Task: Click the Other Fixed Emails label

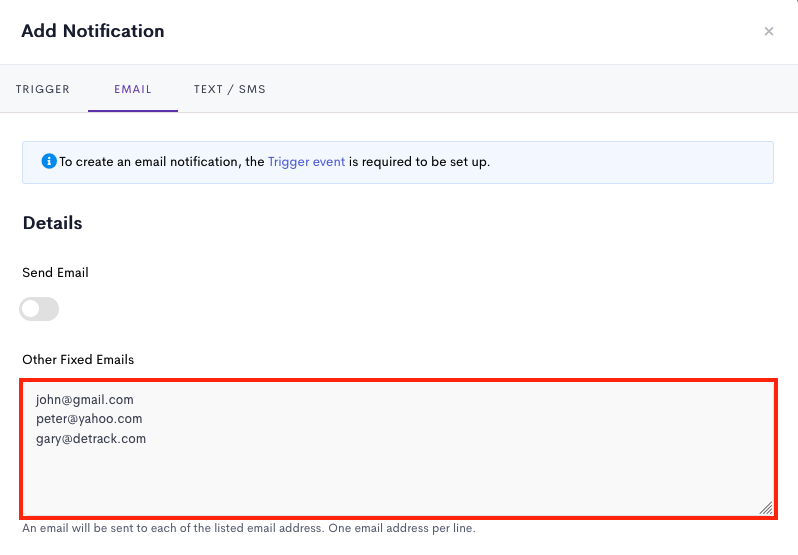Action: tap(78, 360)
